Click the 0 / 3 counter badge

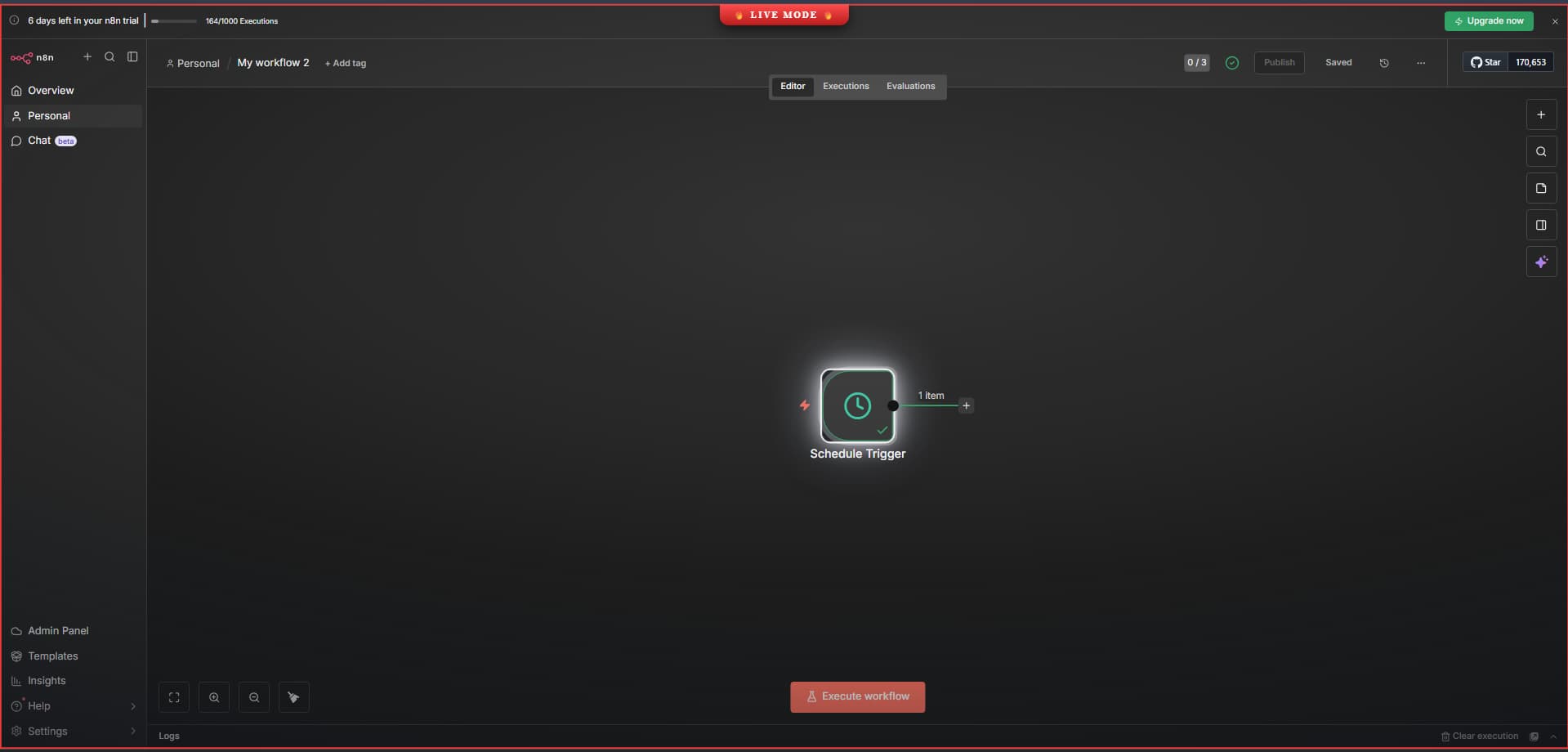[1197, 63]
